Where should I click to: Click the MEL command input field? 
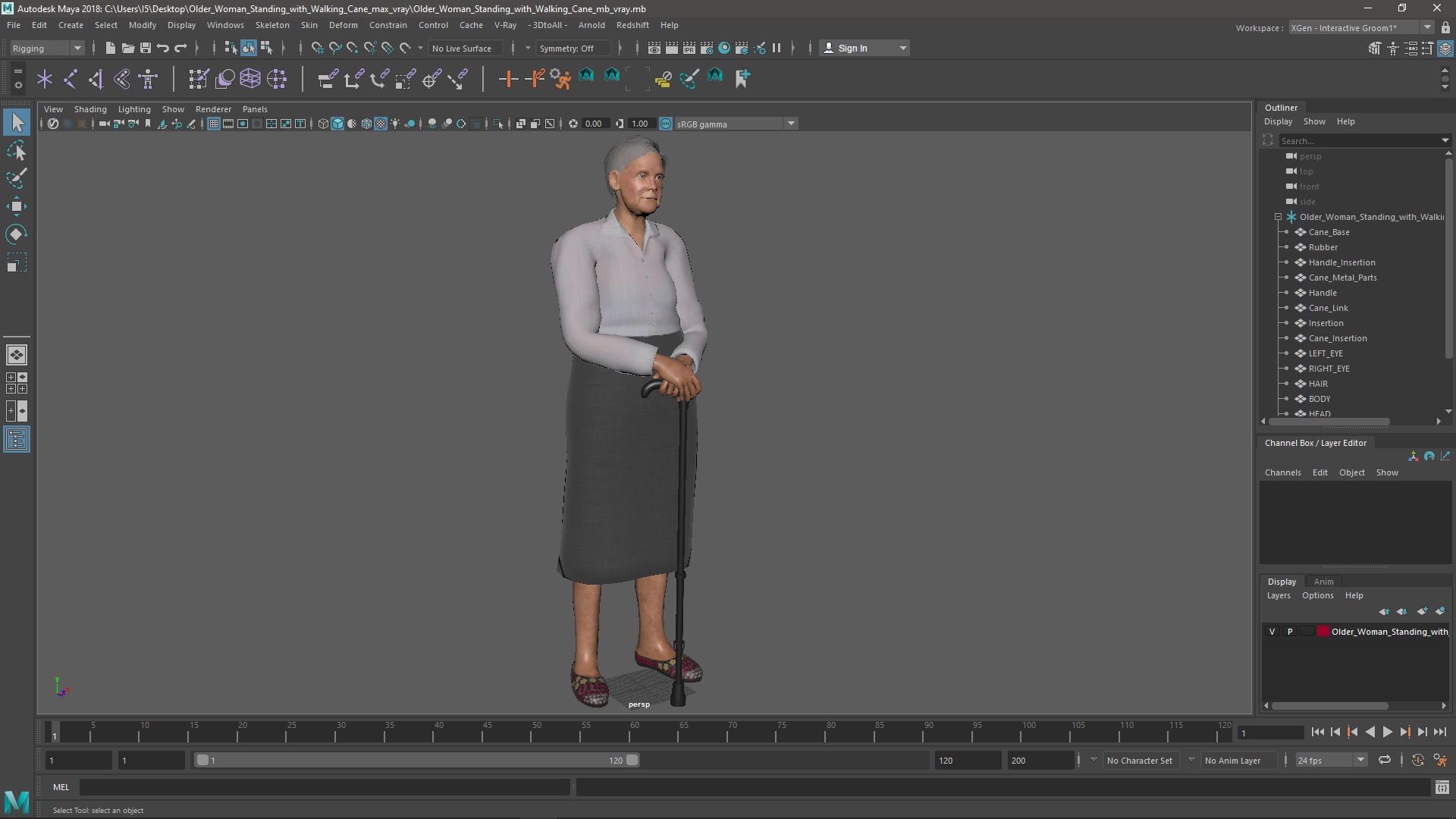click(325, 787)
